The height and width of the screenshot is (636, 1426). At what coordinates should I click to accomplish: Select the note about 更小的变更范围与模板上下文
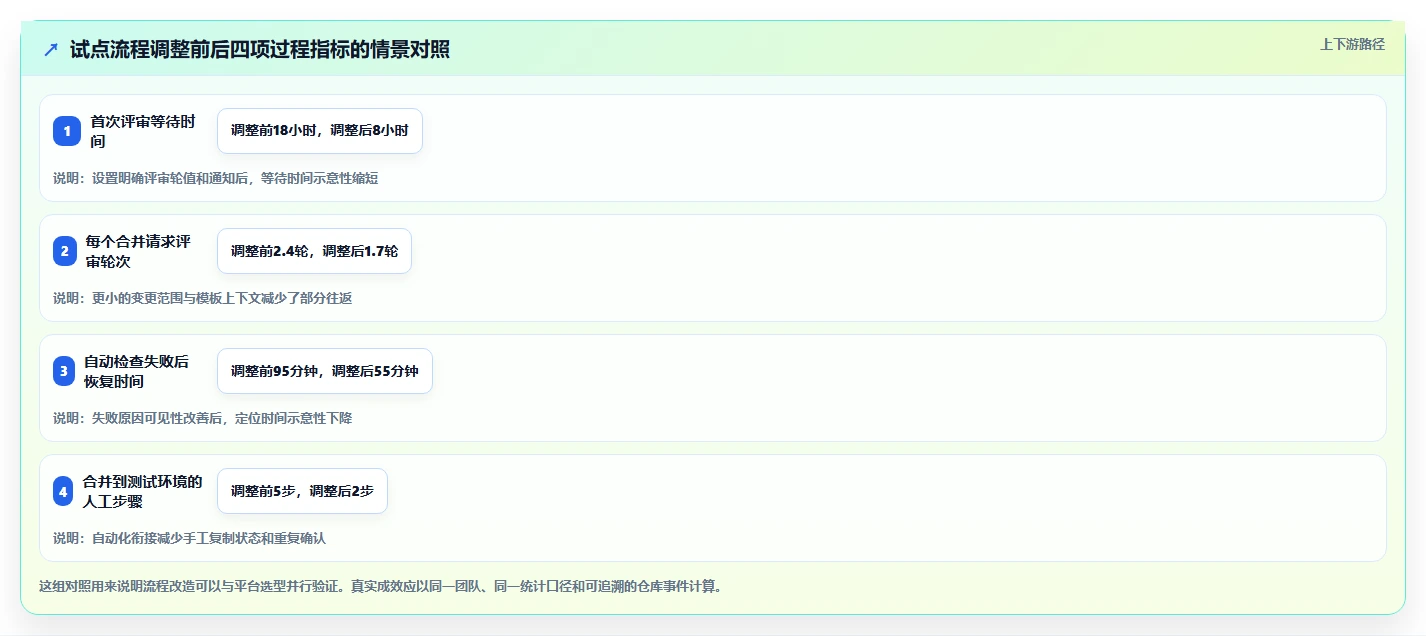tap(203, 298)
